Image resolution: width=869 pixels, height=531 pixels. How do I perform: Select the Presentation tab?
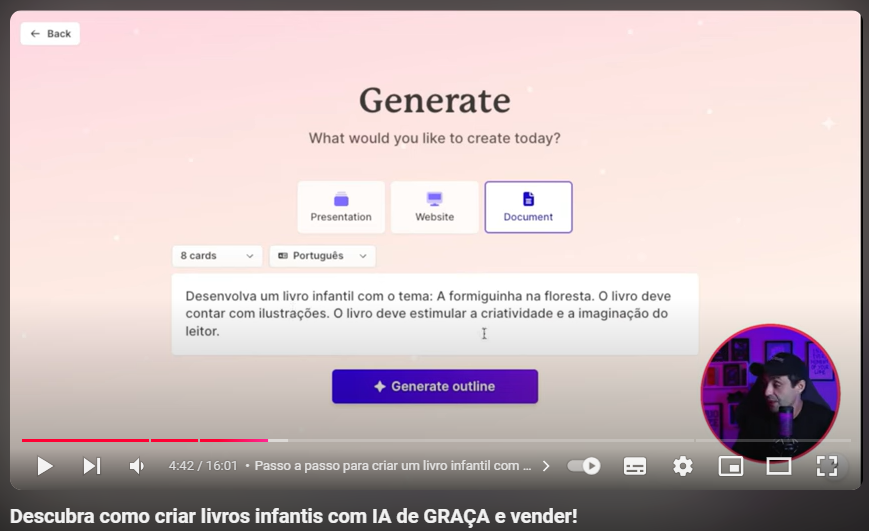coord(341,207)
